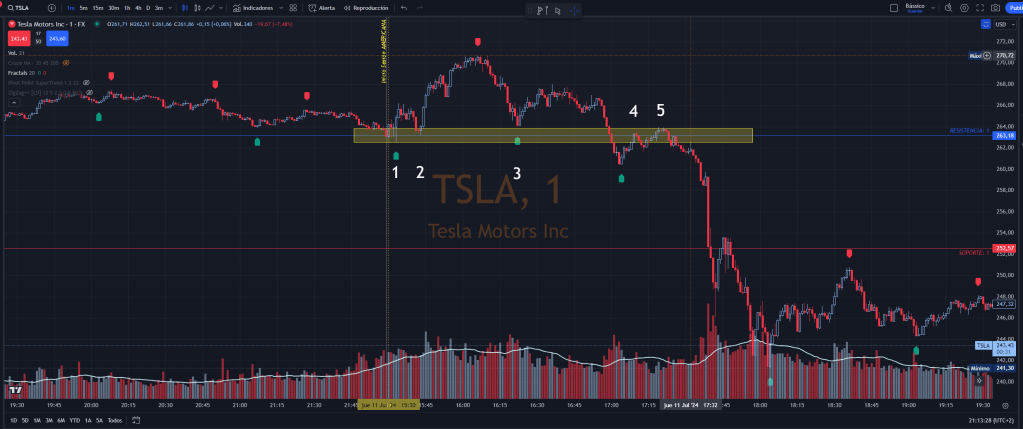Switch to the 15m timeframe
1023x429 pixels.
click(97, 8)
